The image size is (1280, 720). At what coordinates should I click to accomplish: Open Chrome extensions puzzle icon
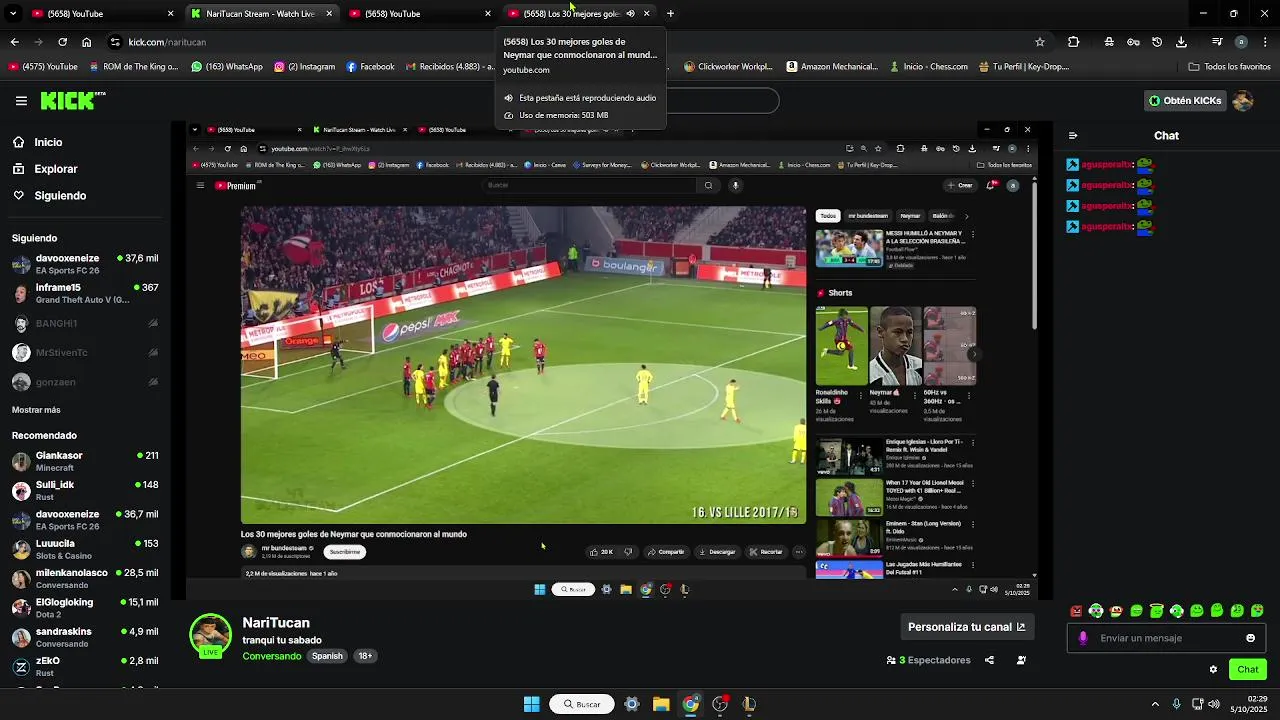pyautogui.click(x=1073, y=42)
